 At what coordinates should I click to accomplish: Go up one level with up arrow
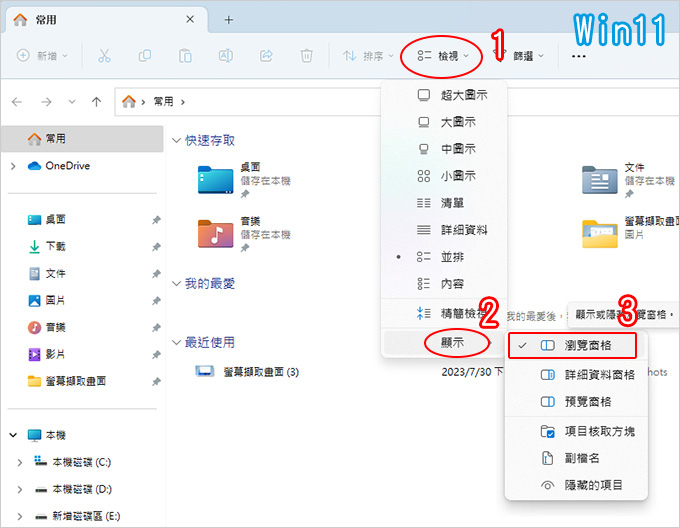(x=96, y=102)
